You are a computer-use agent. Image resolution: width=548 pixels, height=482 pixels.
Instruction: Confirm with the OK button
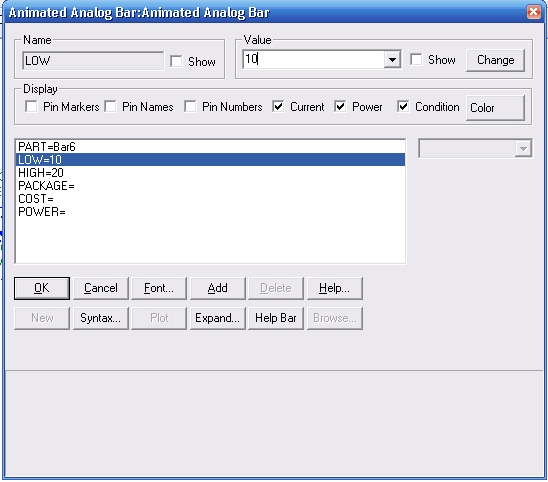[x=42, y=288]
